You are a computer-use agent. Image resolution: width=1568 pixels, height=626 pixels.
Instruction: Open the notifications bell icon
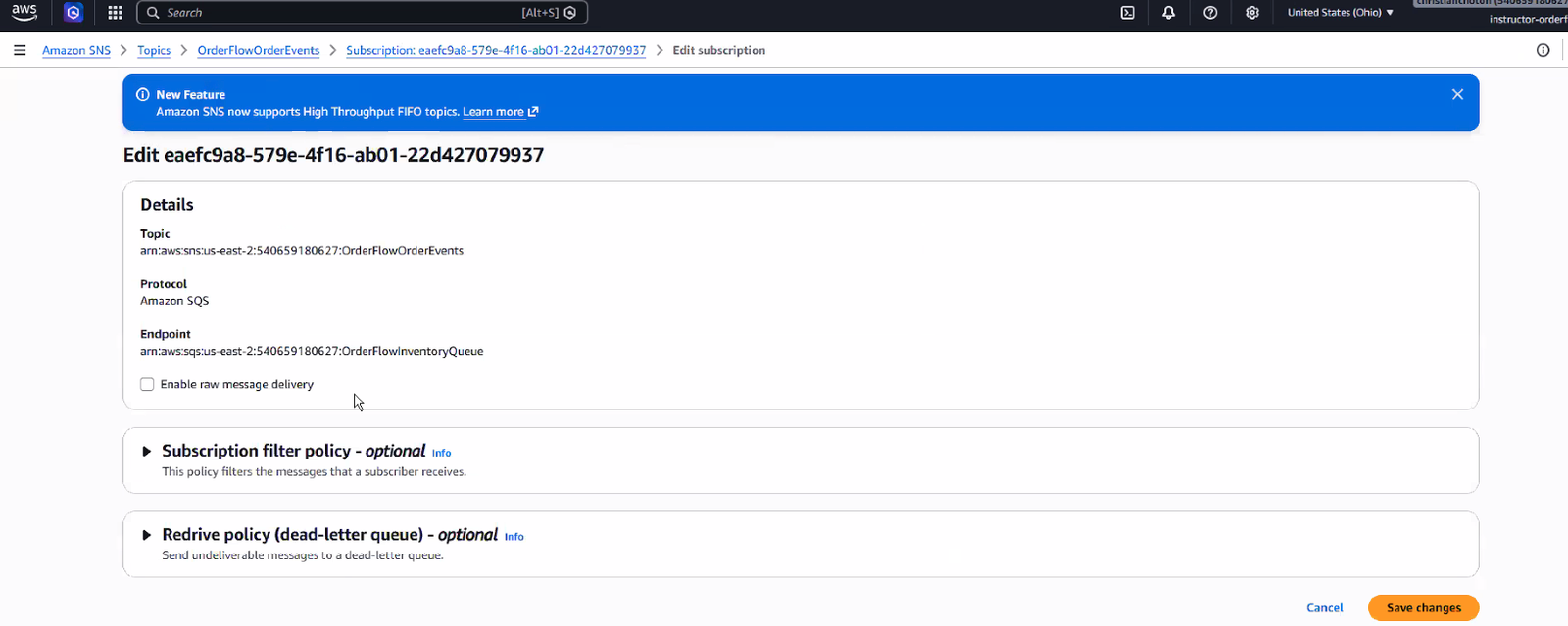[x=1168, y=13]
